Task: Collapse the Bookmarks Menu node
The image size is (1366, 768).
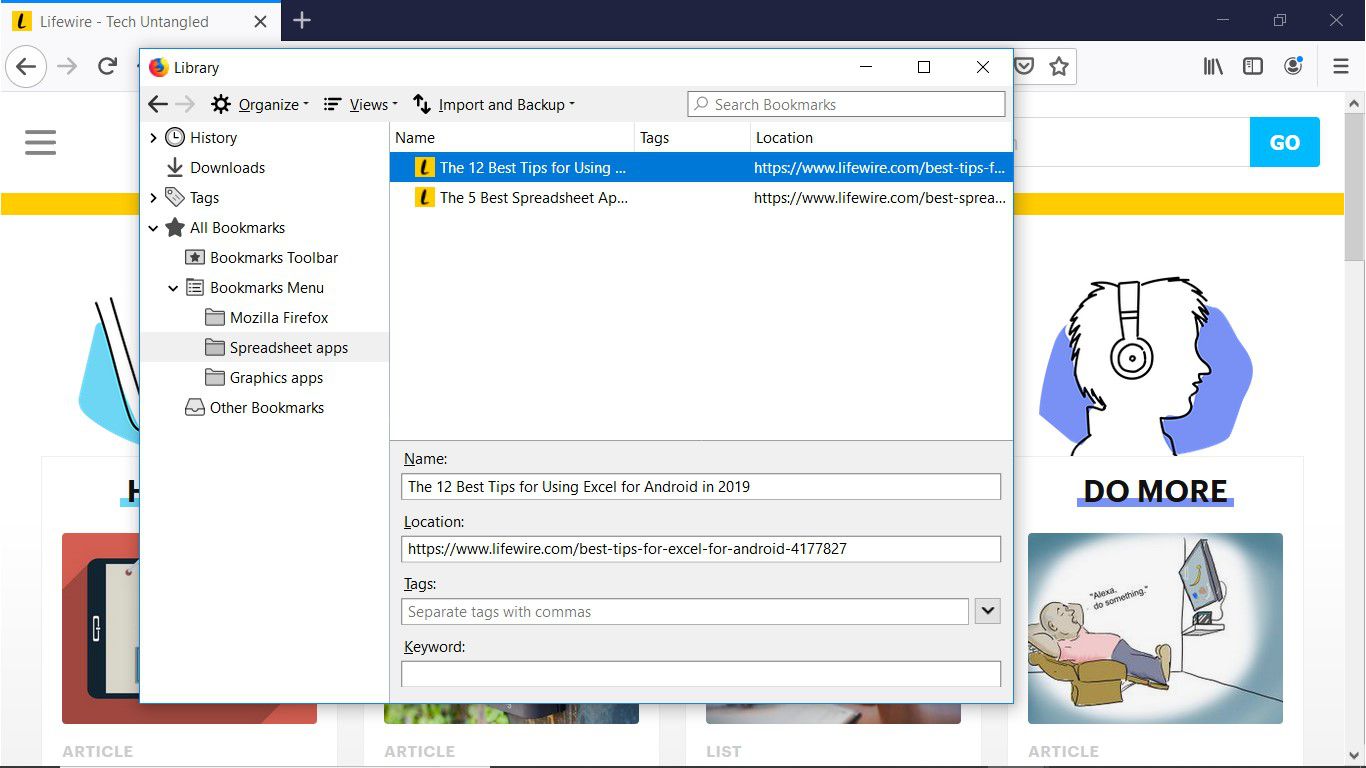Action: [173, 288]
